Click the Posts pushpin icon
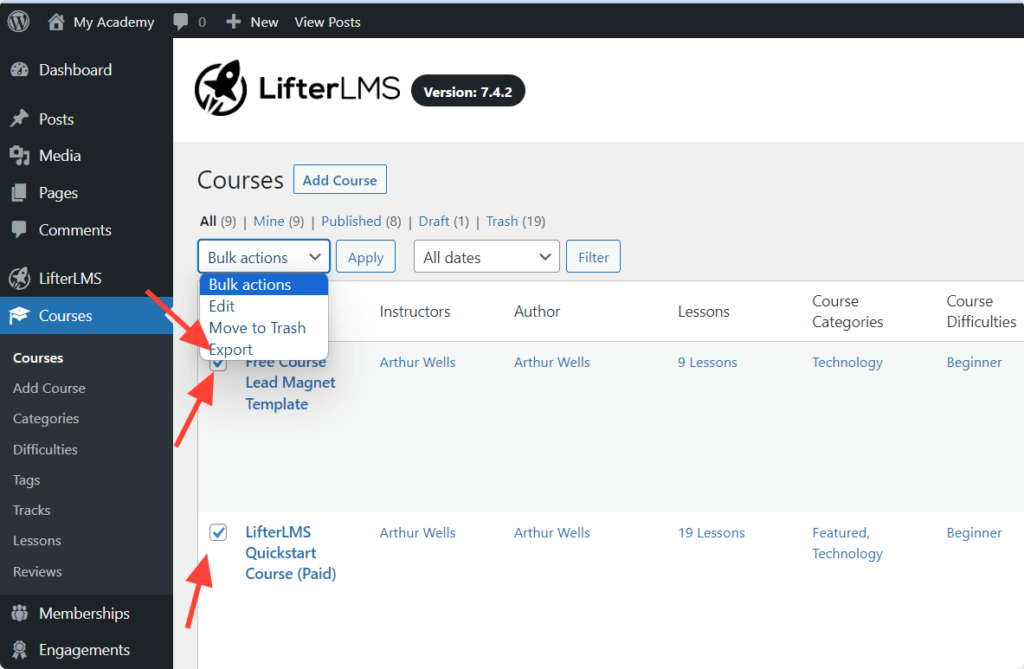Viewport: 1024px width, 669px height. pos(22,118)
